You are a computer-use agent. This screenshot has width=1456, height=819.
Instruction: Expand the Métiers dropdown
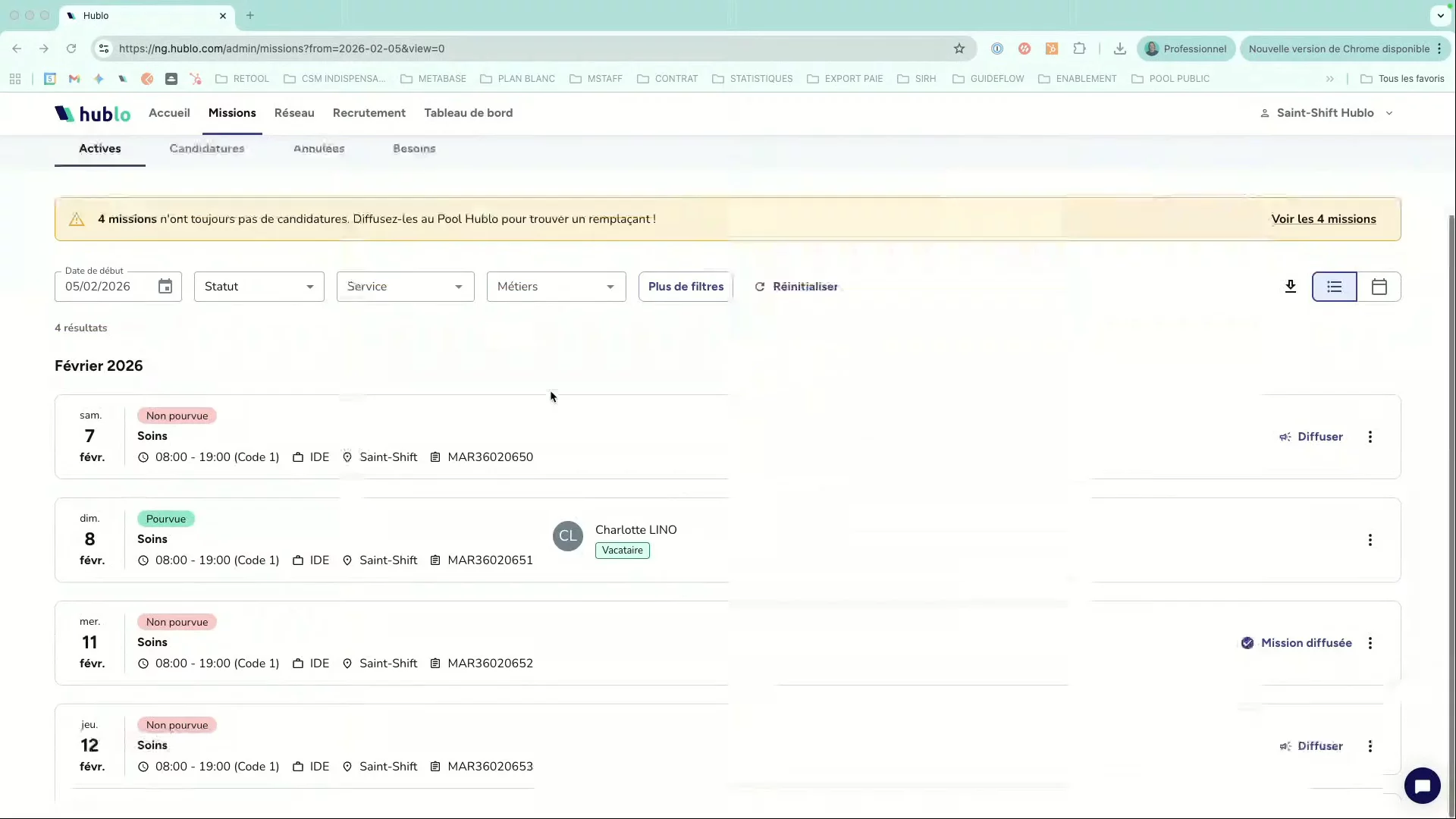556,287
